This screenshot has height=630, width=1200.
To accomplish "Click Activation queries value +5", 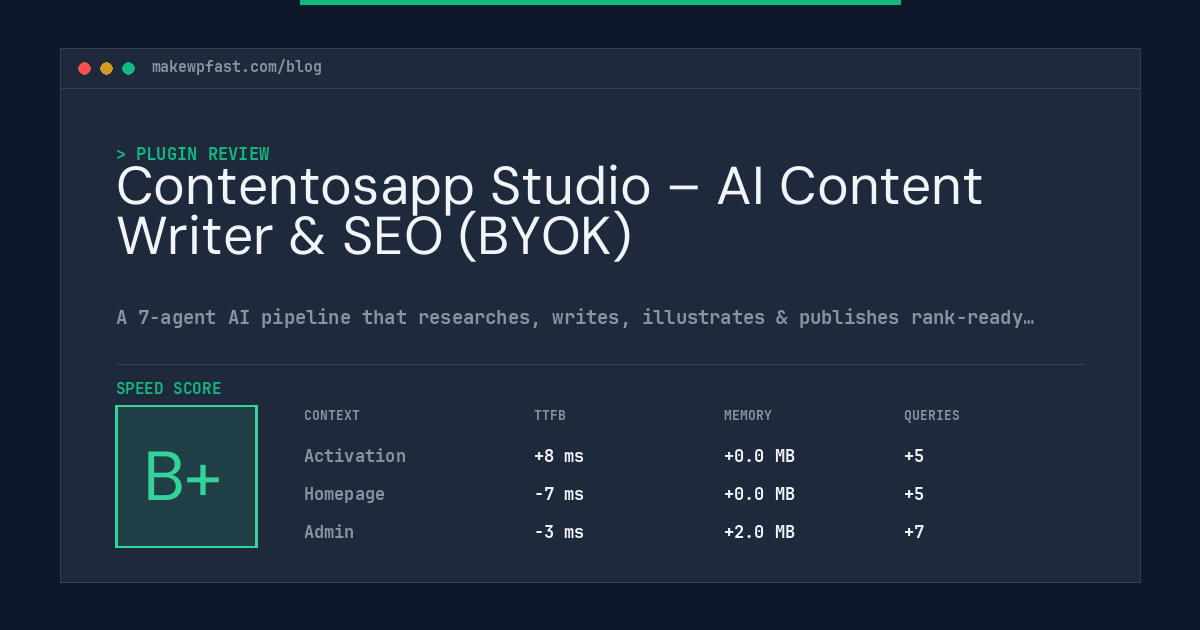I will click(914, 456).
